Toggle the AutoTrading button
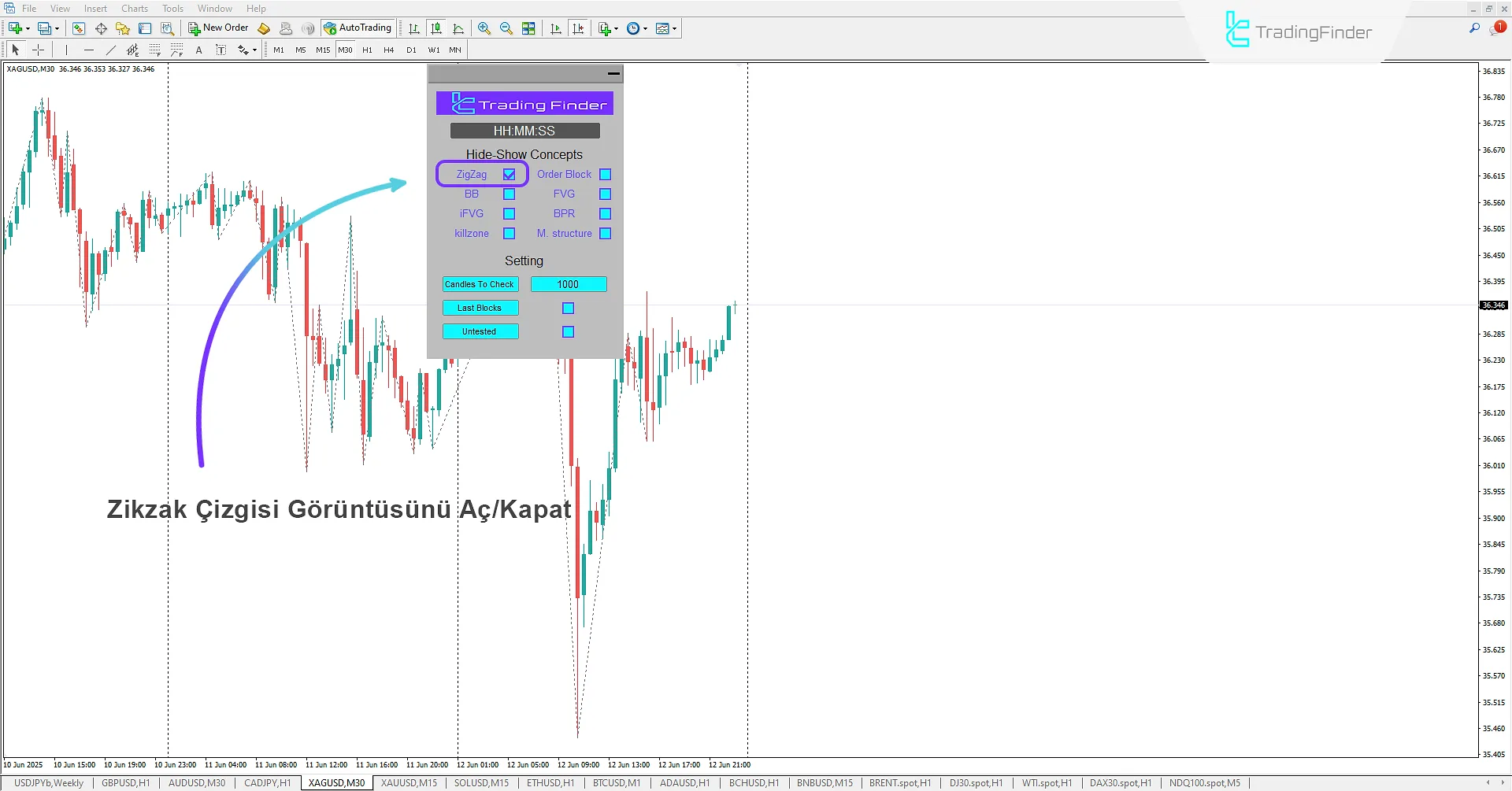Screen dimensions: 1512x791 pos(358,28)
